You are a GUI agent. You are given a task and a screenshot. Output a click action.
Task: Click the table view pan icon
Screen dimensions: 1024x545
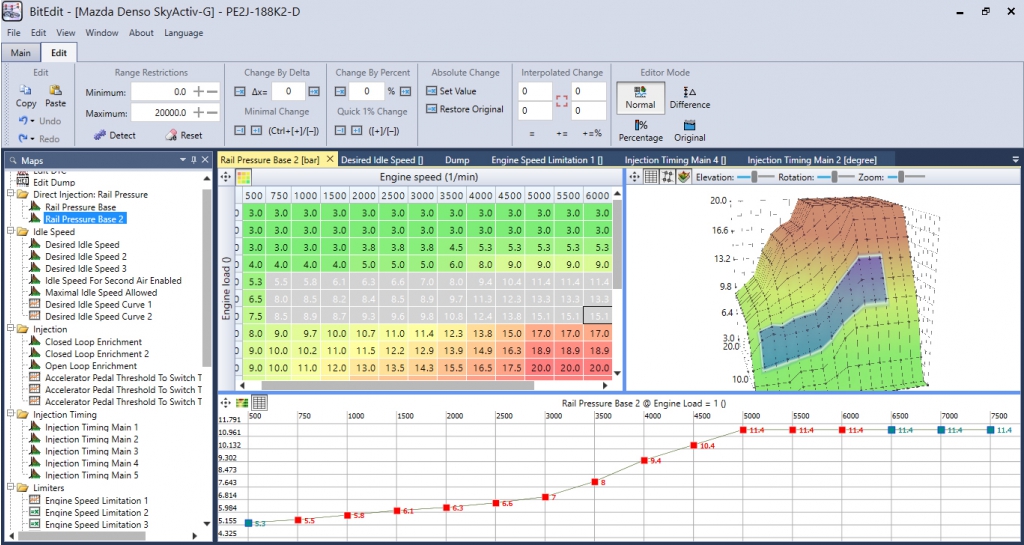tap(226, 177)
